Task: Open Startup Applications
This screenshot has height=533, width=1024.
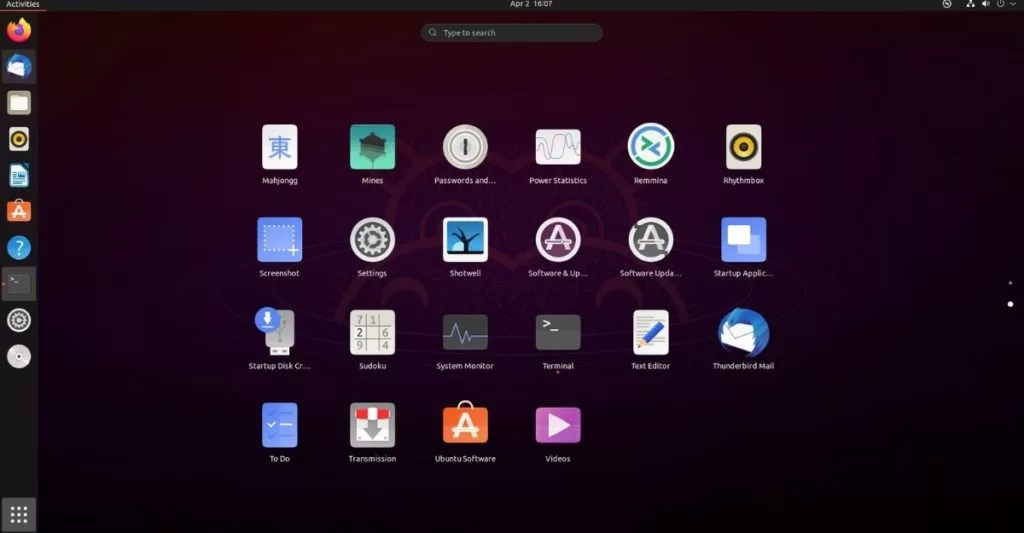Action: pos(743,240)
